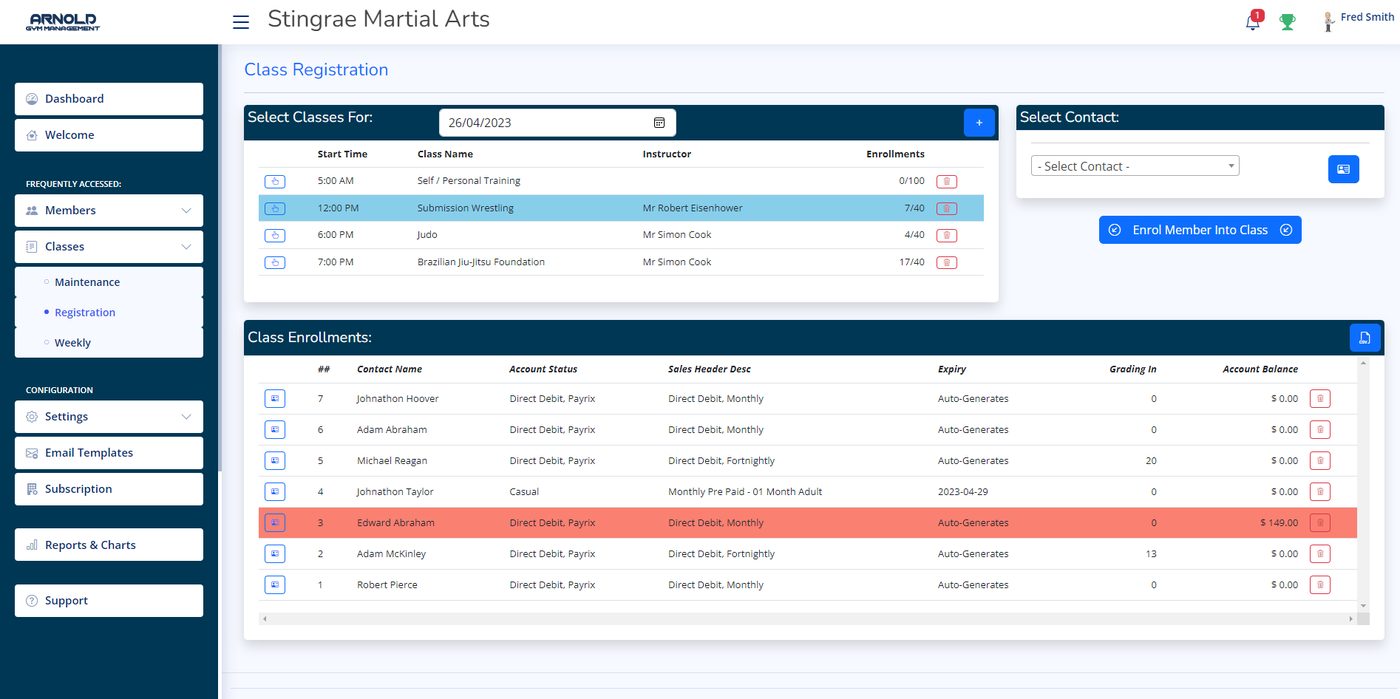Viewport: 1400px width, 699px height.
Task: Open the Welcome page
Action: (109, 135)
